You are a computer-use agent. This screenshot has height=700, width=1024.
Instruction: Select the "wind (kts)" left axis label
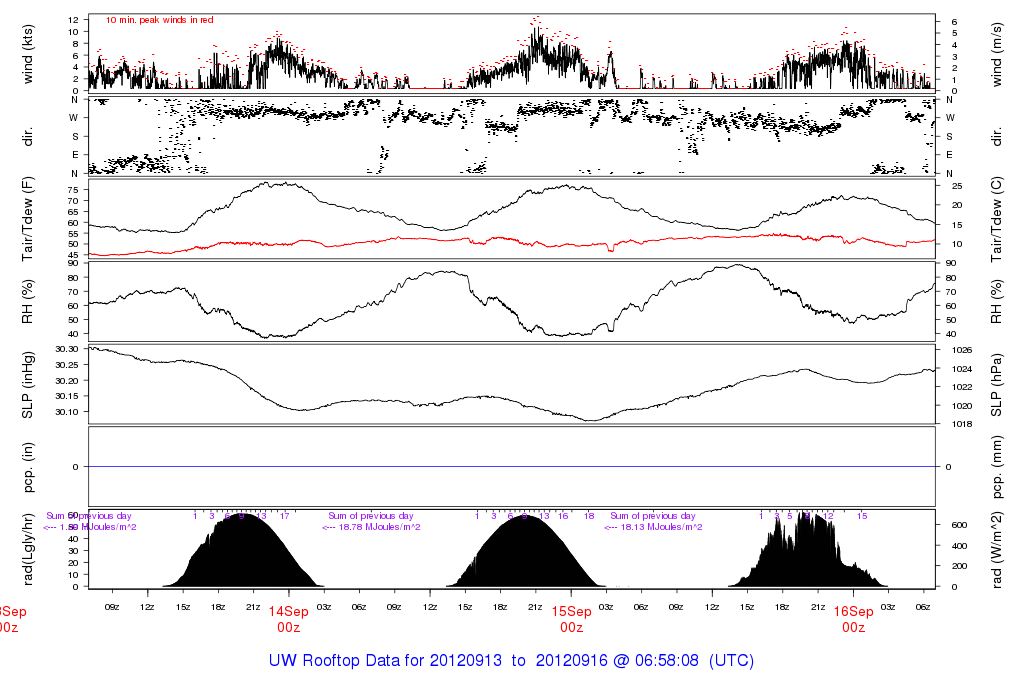27,54
